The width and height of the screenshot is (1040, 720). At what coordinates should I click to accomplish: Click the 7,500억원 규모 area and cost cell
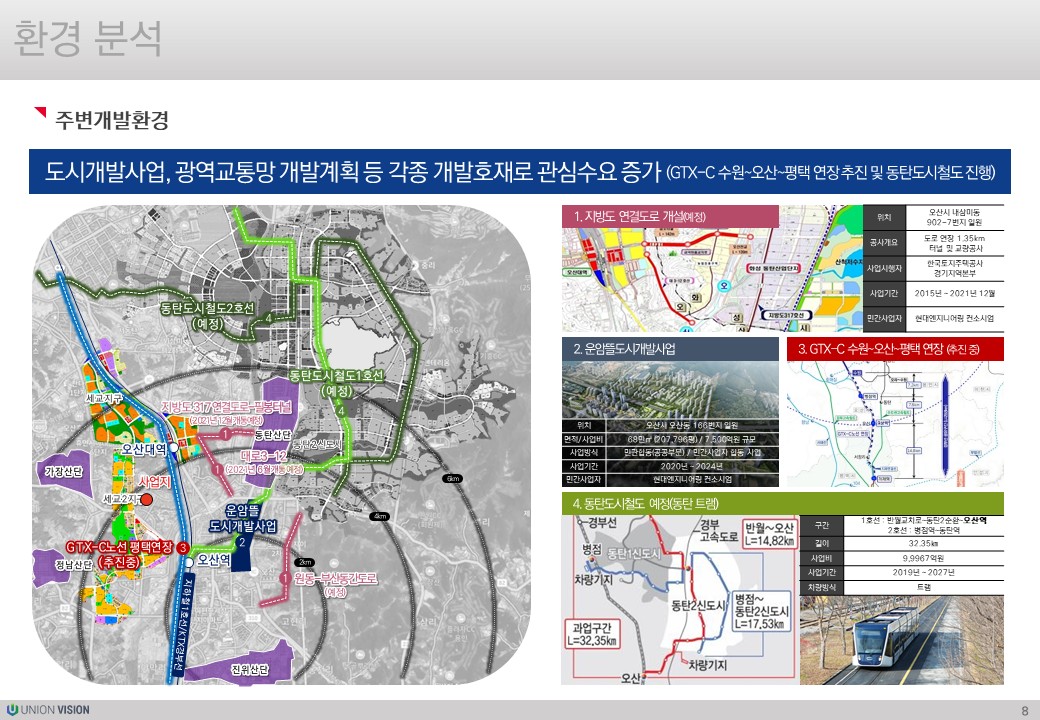(x=692, y=440)
